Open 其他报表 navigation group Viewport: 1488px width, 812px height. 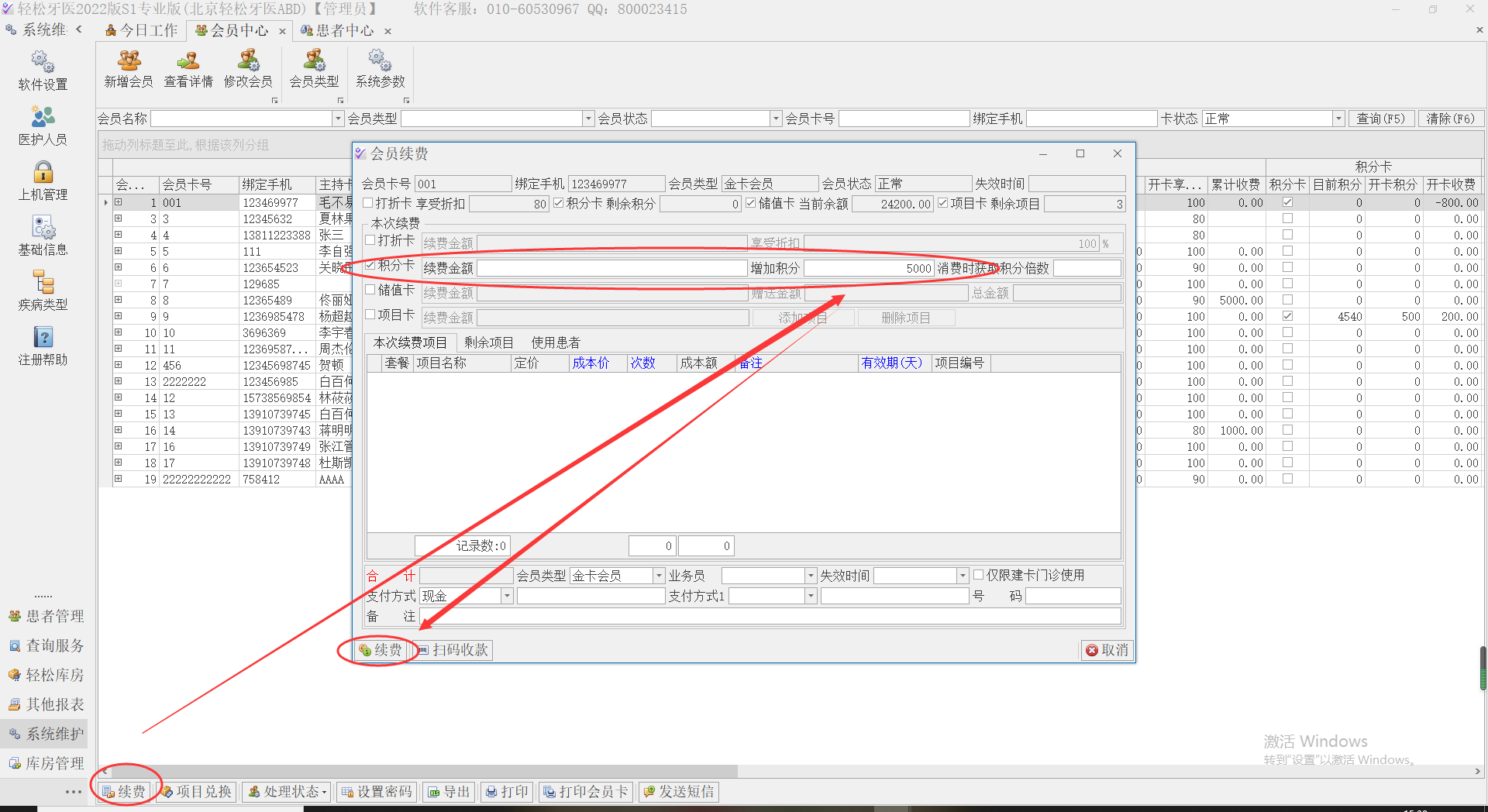coord(46,704)
